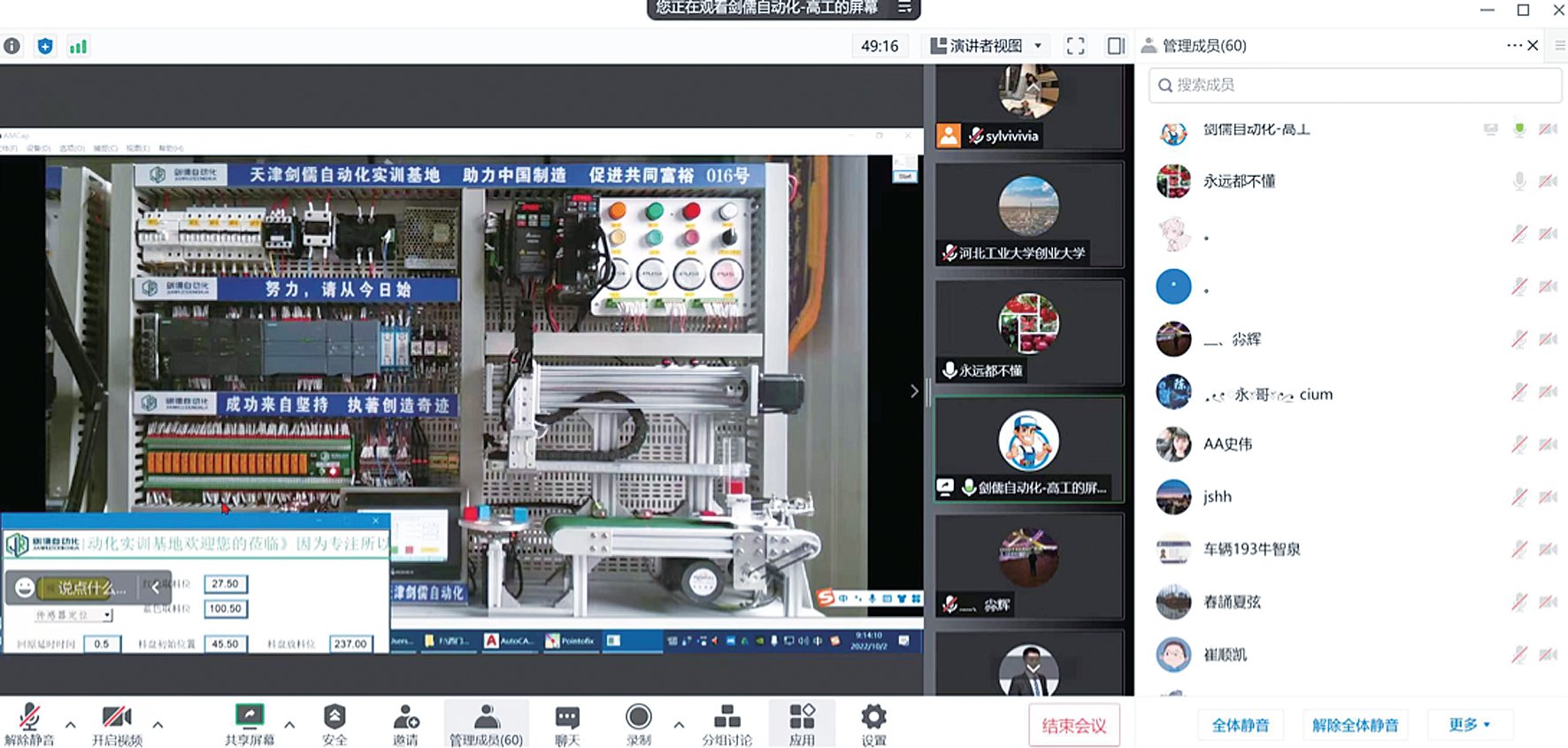This screenshot has height=748, width=1568.
Task: Open the meeting info icon
Action: (x=12, y=46)
